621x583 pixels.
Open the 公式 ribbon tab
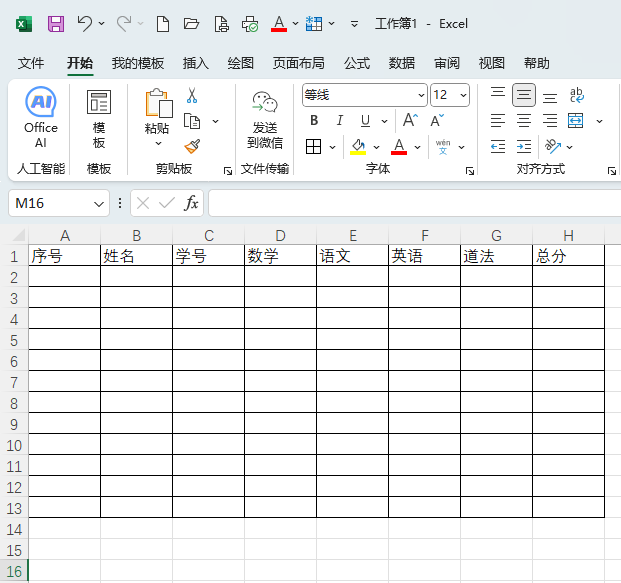(x=357, y=63)
